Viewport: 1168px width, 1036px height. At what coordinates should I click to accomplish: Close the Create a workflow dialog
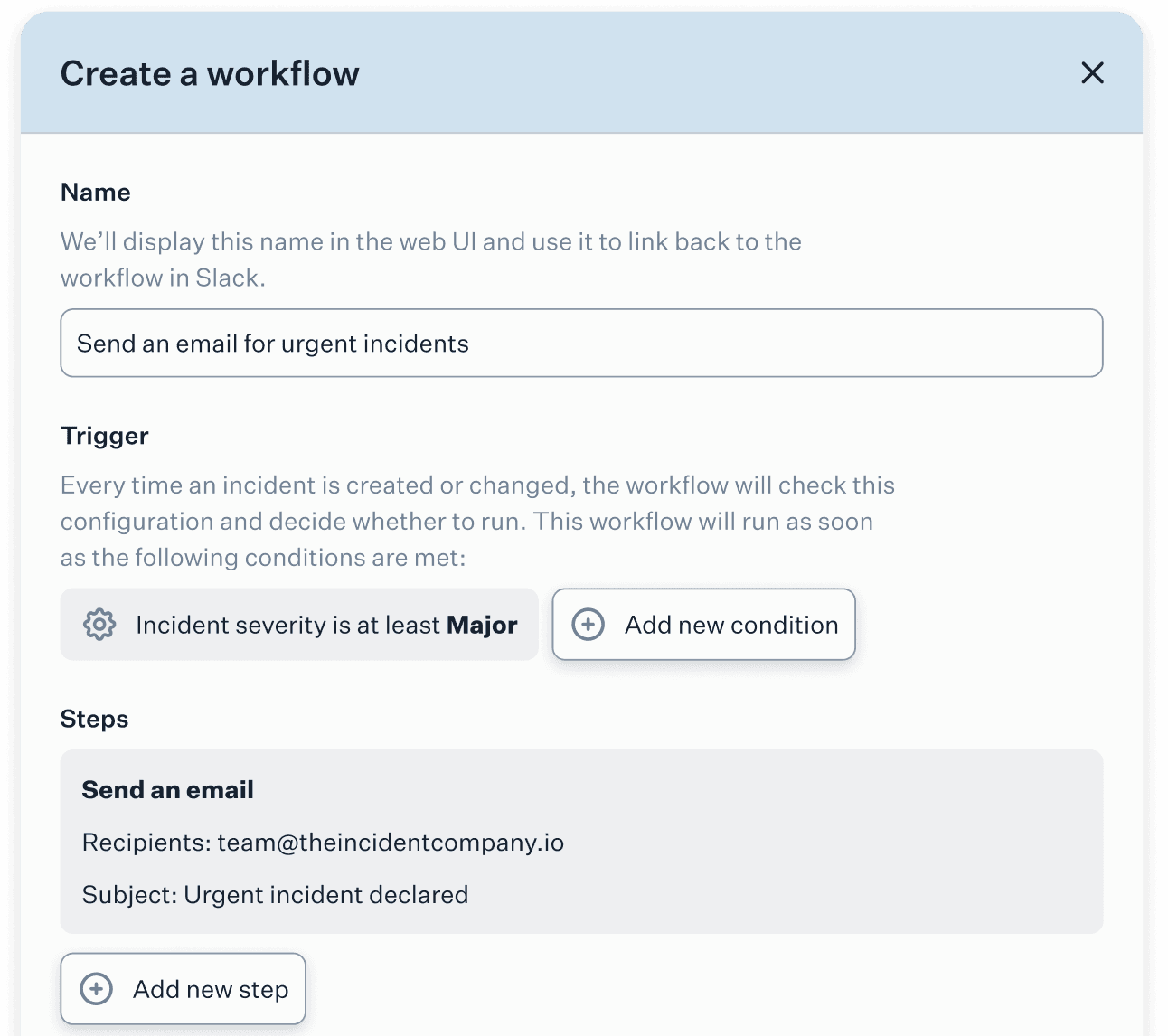point(1092,73)
